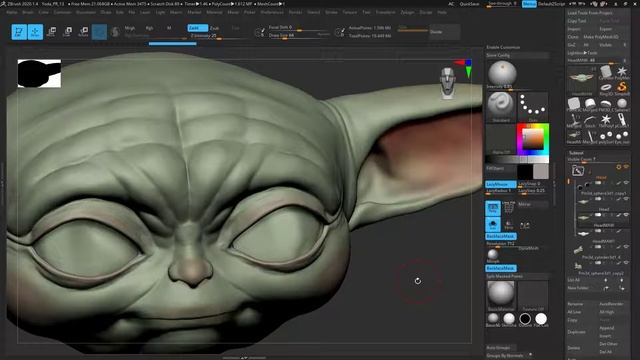Viewport: 640px width, 360px height.
Task: Open the Alpha Off selector
Action: 501,139
